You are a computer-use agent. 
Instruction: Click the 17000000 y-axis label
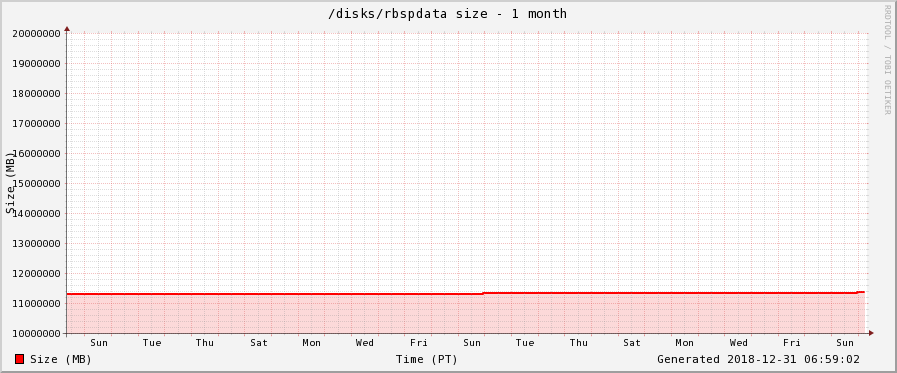tap(37, 124)
